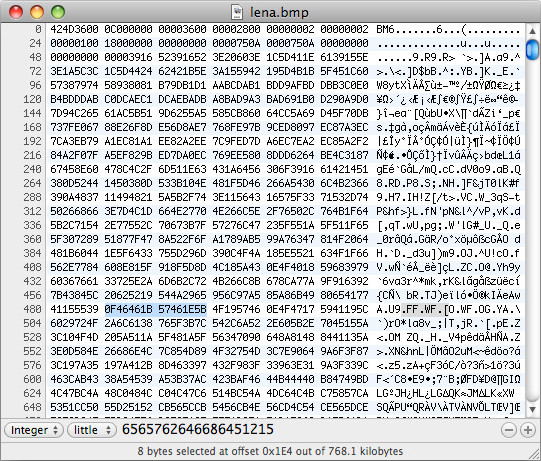Viewport: 541px width, 461px height.
Task: Click the inspector value 6565762646686451215
Action: click(x=198, y=429)
